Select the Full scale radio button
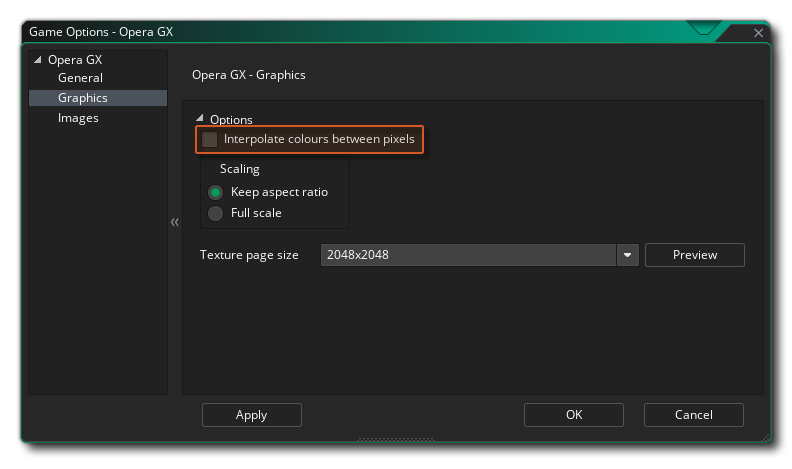792x469 pixels. (215, 213)
